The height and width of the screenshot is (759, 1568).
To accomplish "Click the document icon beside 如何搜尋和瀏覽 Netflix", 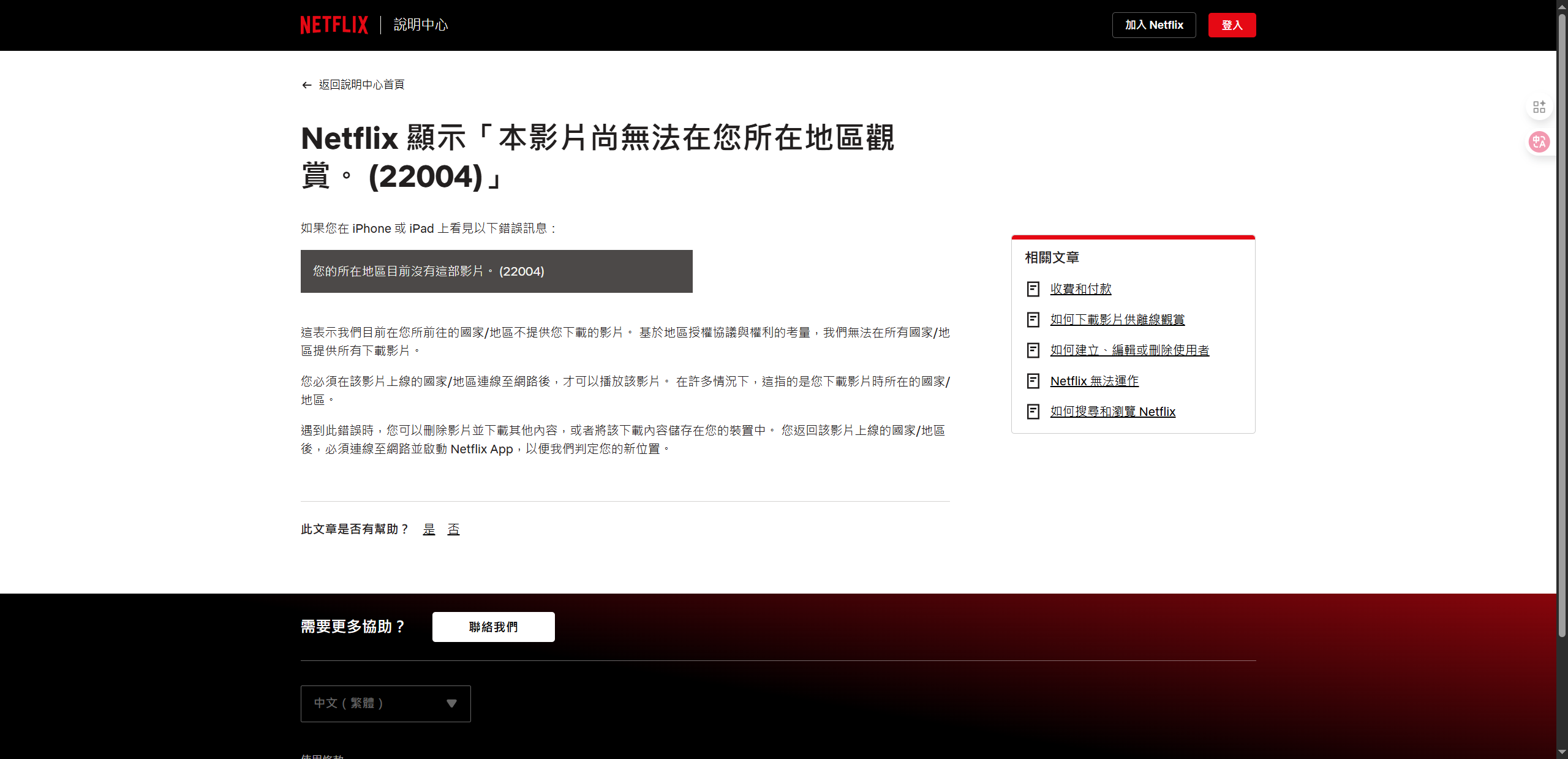I will [x=1033, y=412].
